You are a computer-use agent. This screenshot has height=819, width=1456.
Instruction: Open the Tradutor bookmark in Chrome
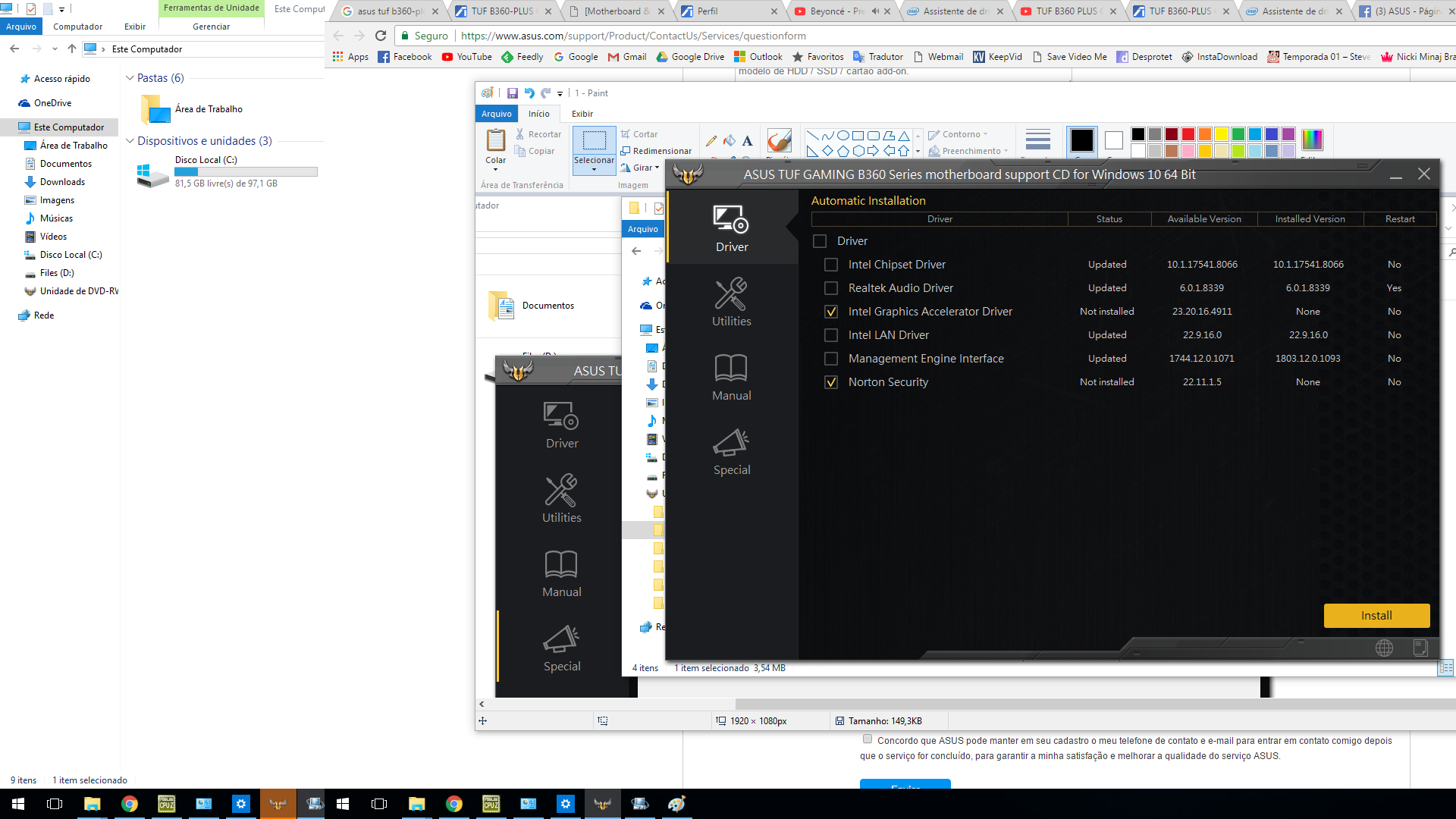pyautogui.click(x=877, y=57)
